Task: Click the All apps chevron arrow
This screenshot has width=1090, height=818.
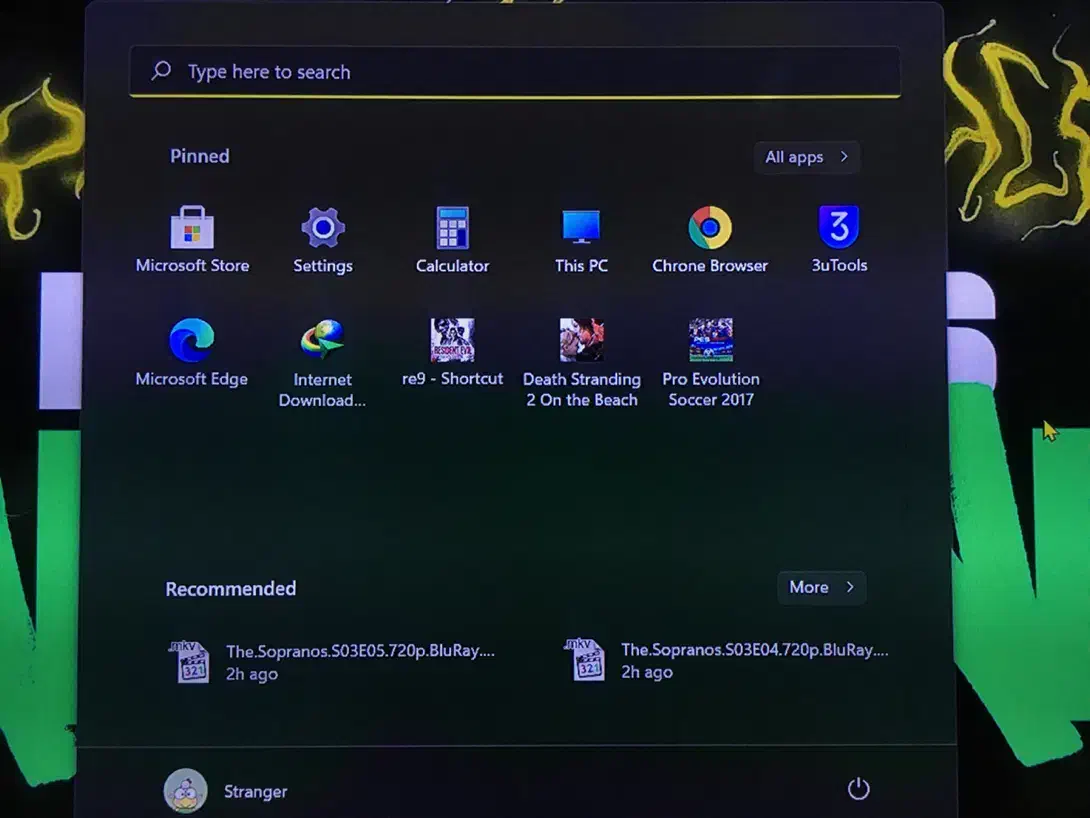Action: pyautogui.click(x=844, y=157)
